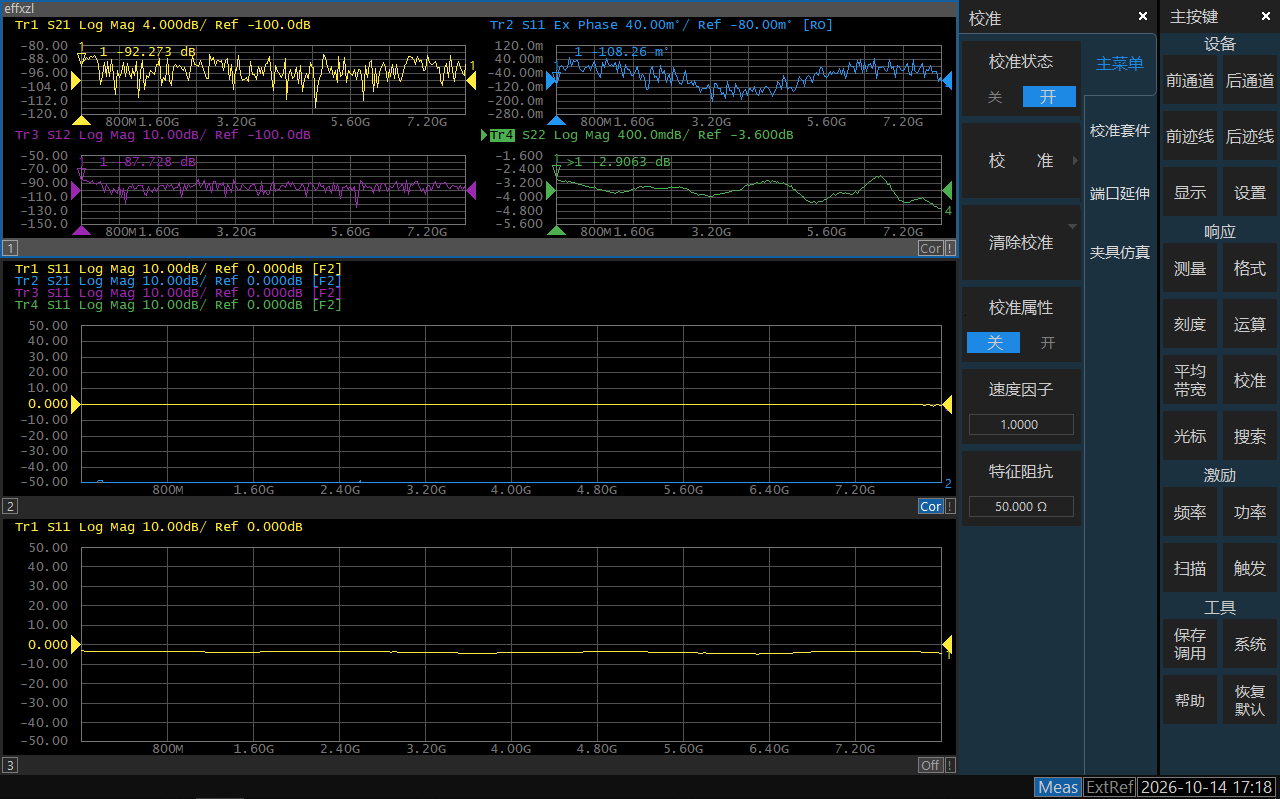Click the Off status indicator in window 3

[x=930, y=765]
